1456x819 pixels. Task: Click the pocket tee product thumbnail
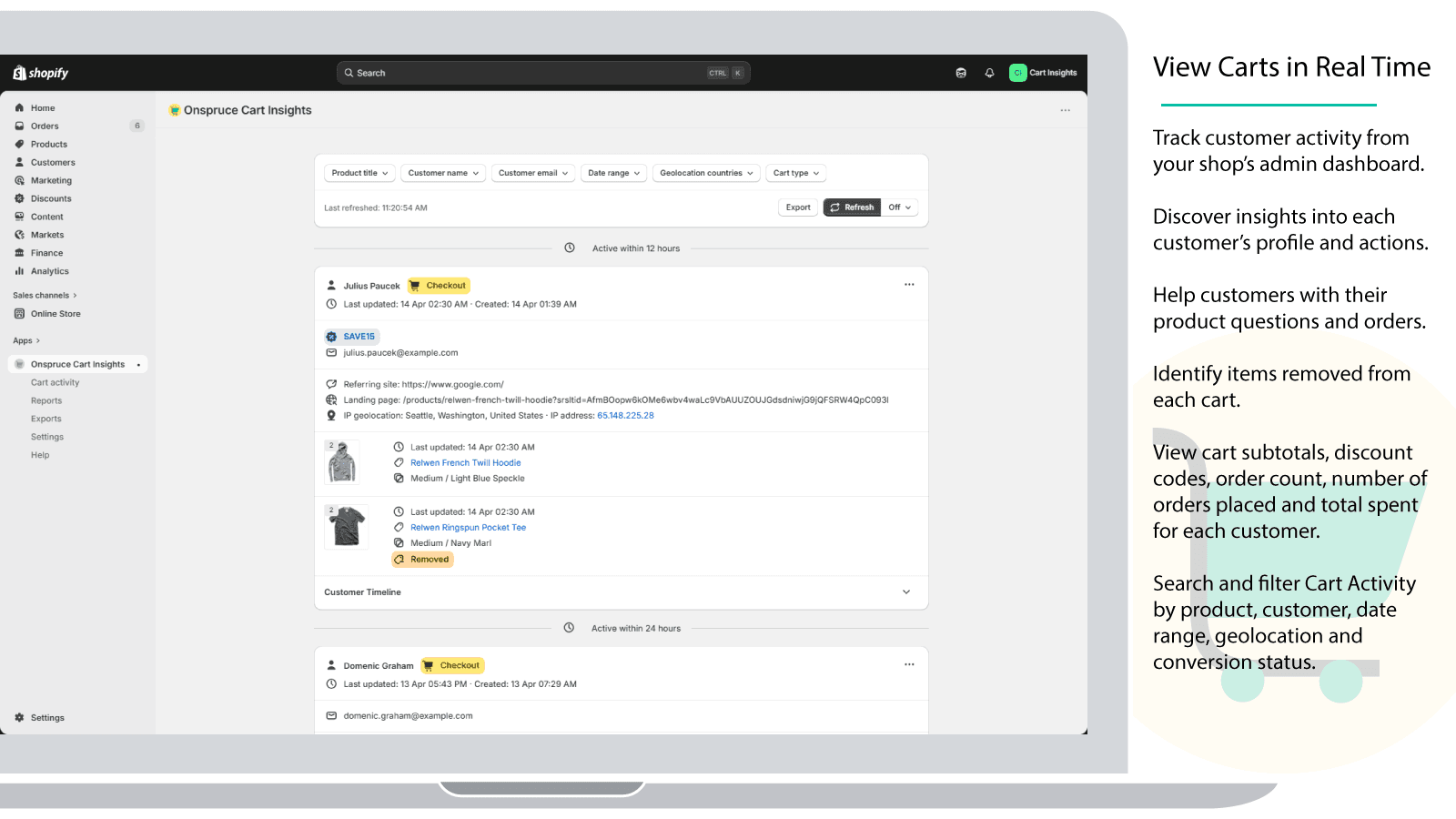(x=347, y=527)
